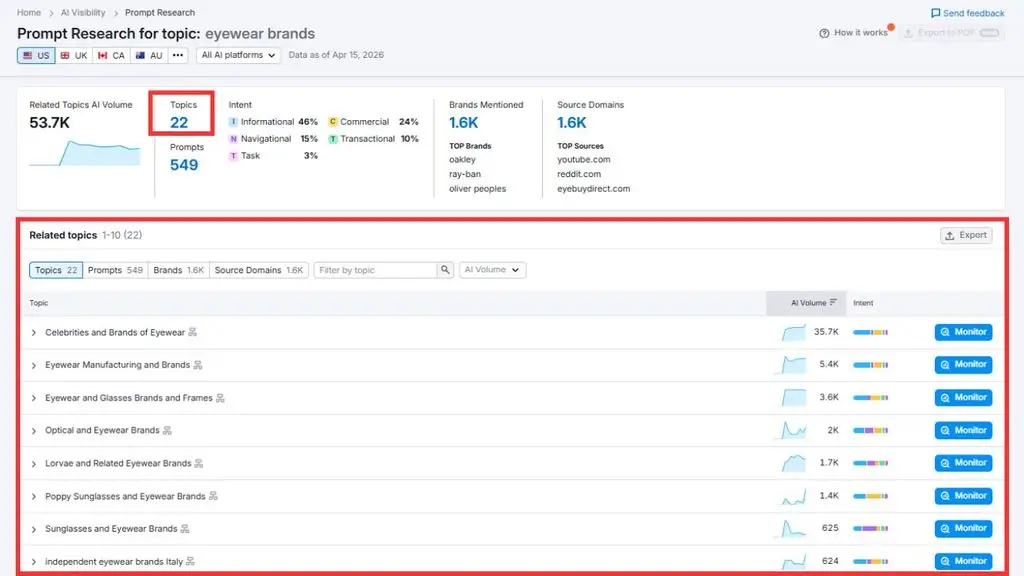
Task: Open the more countries ellipsis menu
Action: pos(178,56)
